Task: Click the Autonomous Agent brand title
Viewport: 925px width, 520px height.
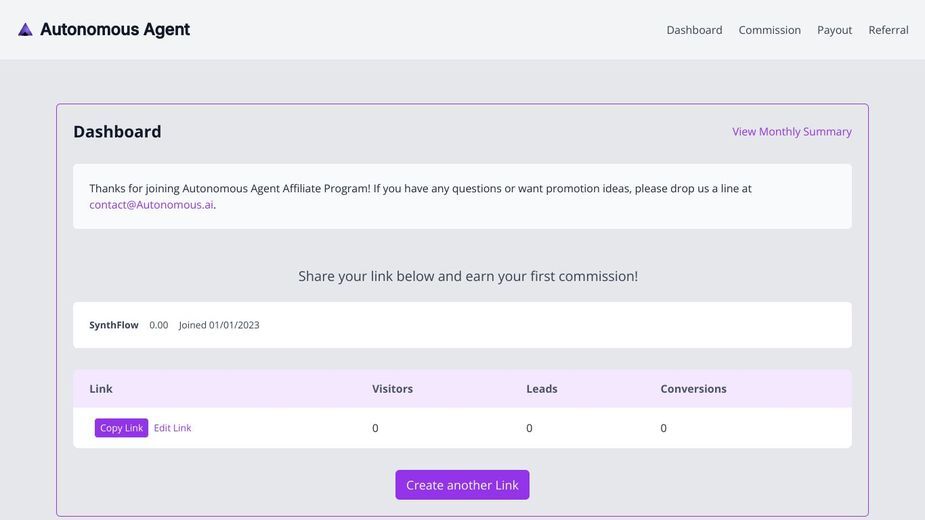Action: tap(115, 30)
